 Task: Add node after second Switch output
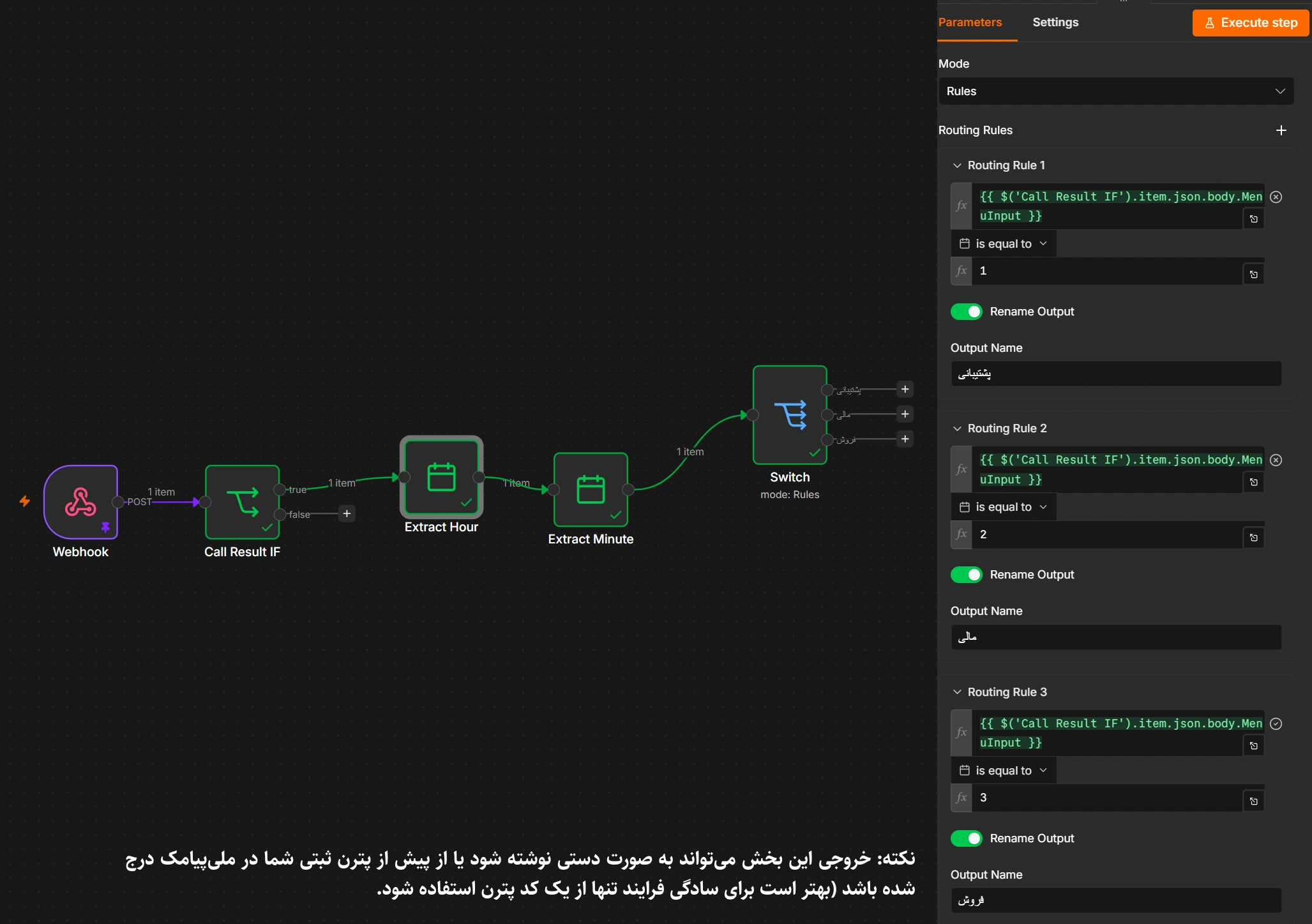[x=905, y=414]
